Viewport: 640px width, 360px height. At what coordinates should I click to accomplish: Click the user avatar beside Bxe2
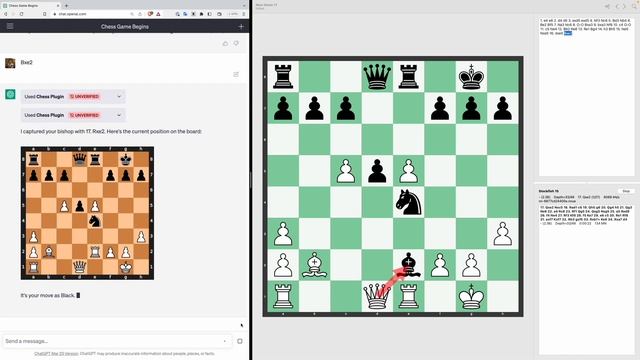point(10,63)
